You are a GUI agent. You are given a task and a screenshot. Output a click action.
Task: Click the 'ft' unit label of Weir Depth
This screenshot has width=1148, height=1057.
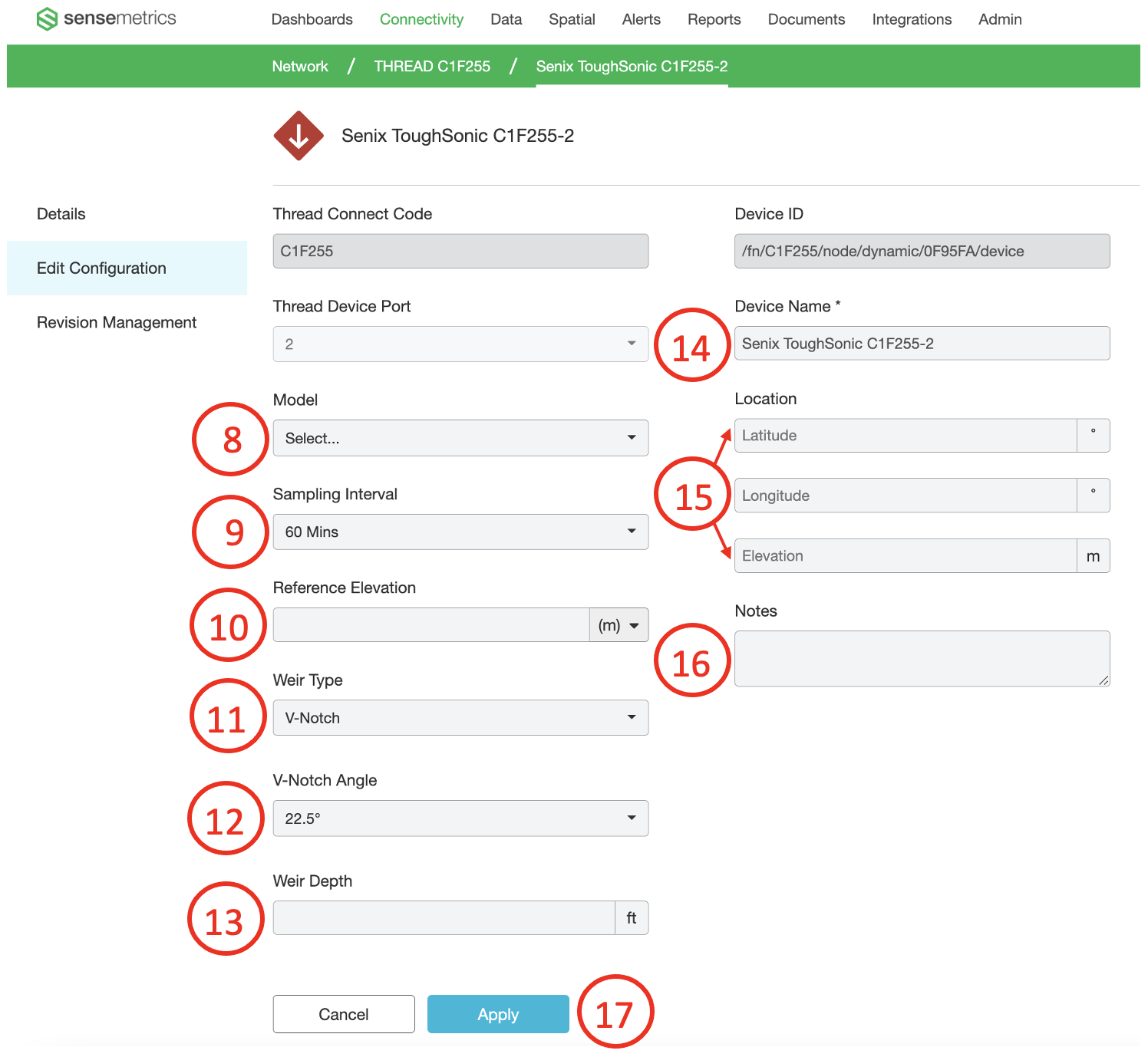pos(632,918)
